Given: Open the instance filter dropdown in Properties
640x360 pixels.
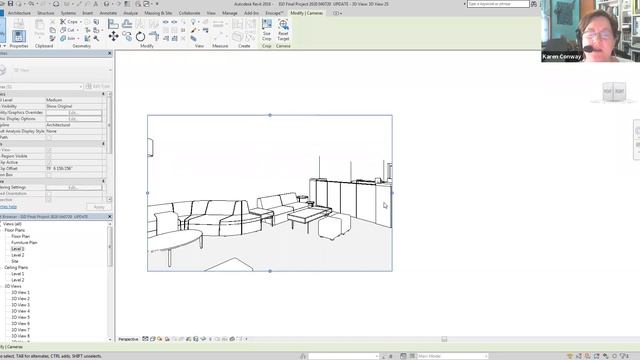Looking at the screenshot, I should pyautogui.click(x=80, y=87).
